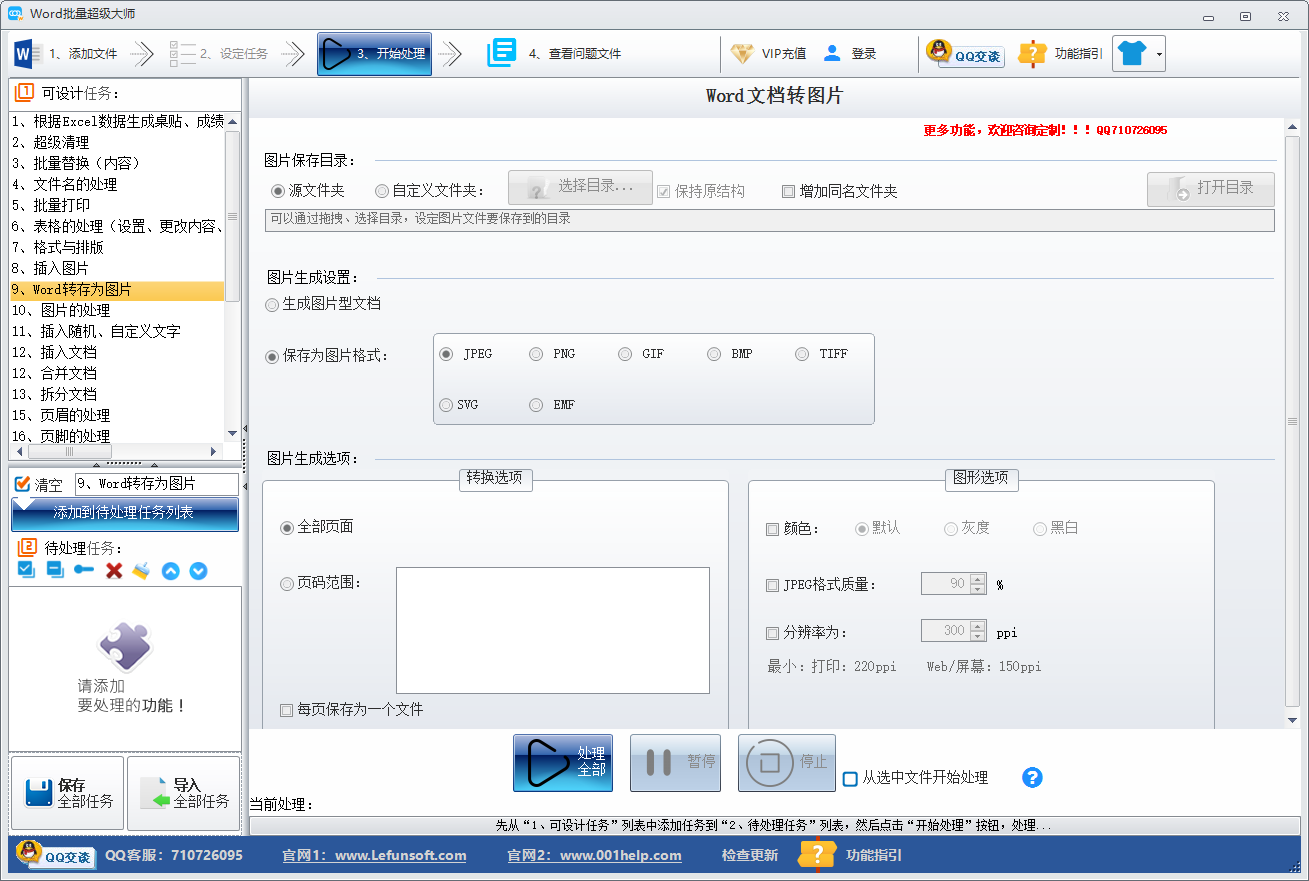1309x881 pixels.
Task: Open link www.001help.com
Action: point(620,856)
